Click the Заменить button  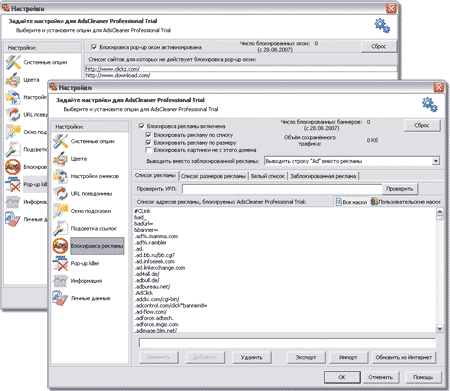[159, 357]
